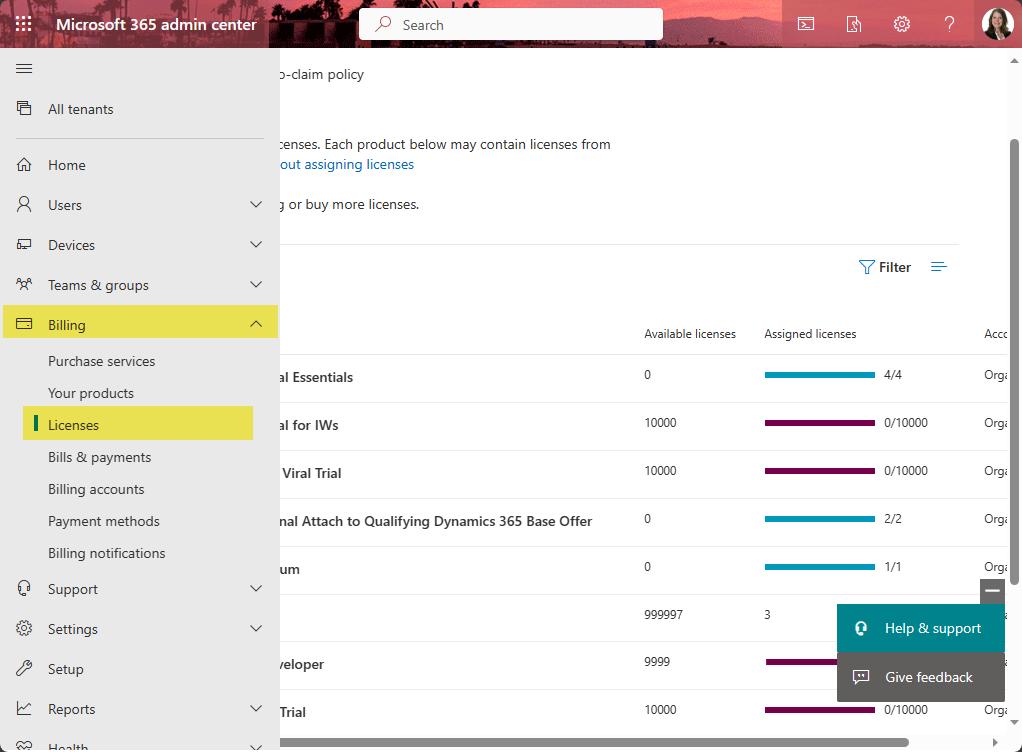Viewport: 1022px width, 752px height.
Task: Click the Settings gear icon in the sidebar
Action: coord(24,628)
